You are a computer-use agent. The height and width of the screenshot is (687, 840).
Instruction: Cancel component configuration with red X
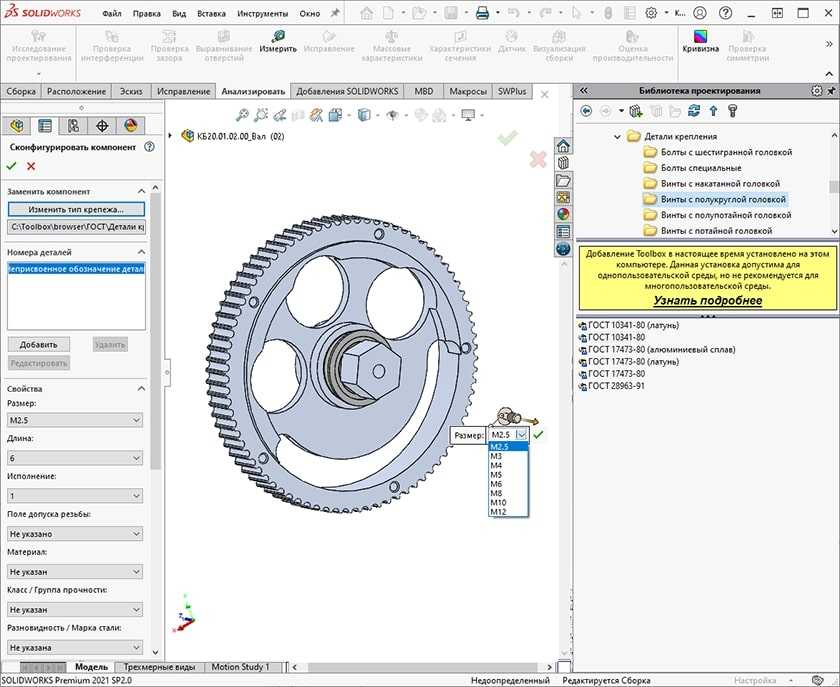31,166
